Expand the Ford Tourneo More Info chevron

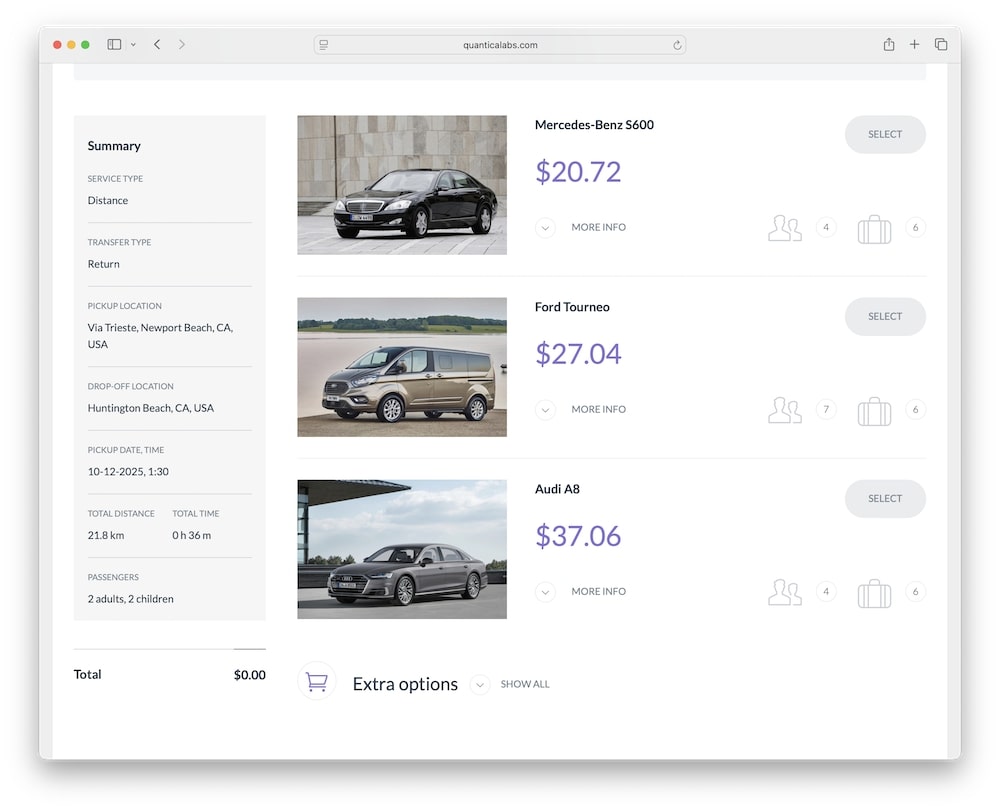(545, 409)
